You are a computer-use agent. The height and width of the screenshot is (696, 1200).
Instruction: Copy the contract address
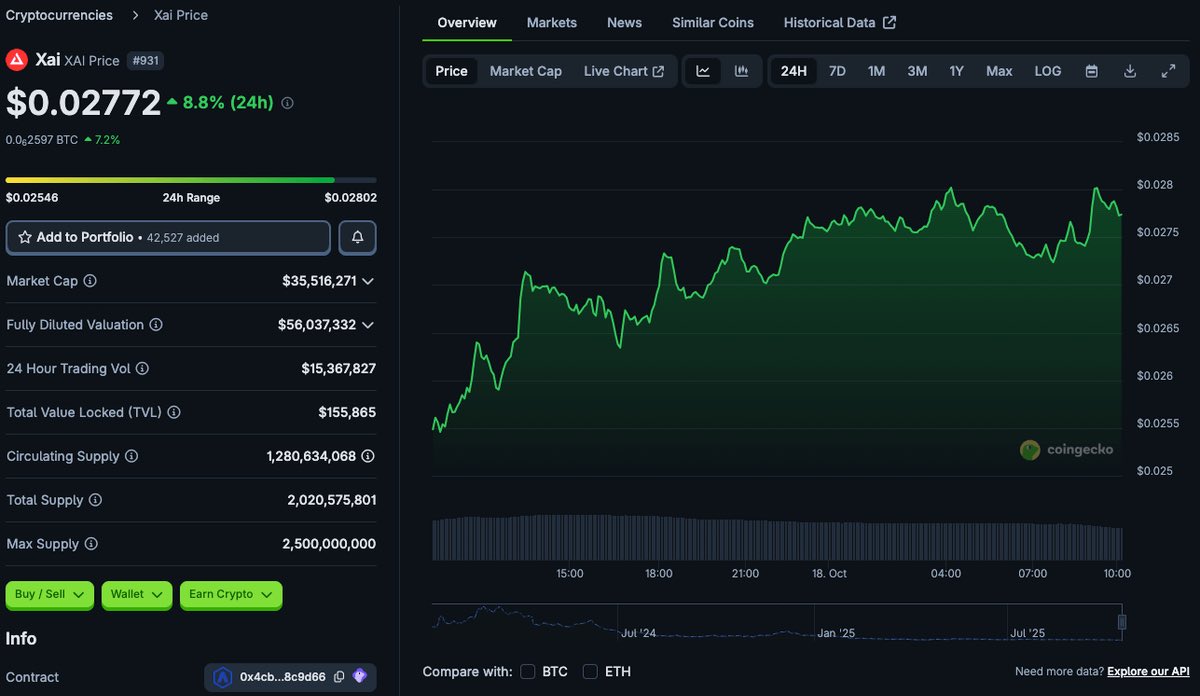[339, 677]
